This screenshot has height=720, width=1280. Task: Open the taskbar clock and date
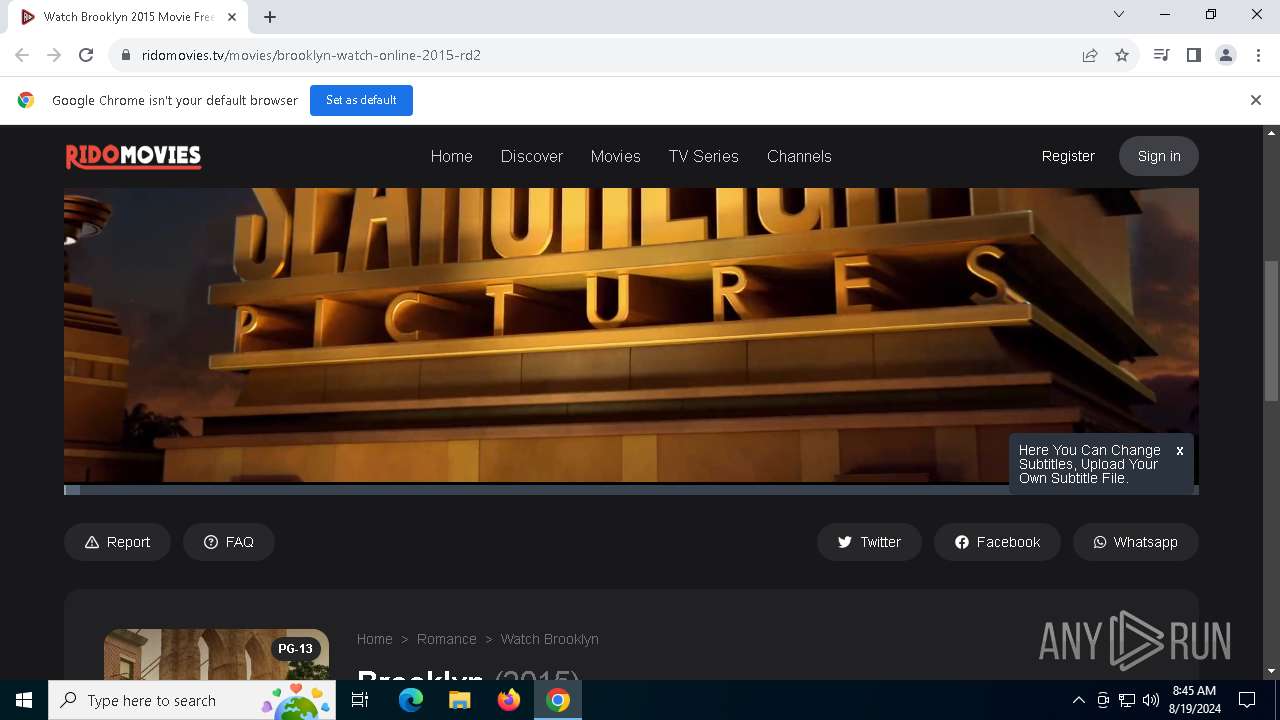pyautogui.click(x=1194, y=700)
